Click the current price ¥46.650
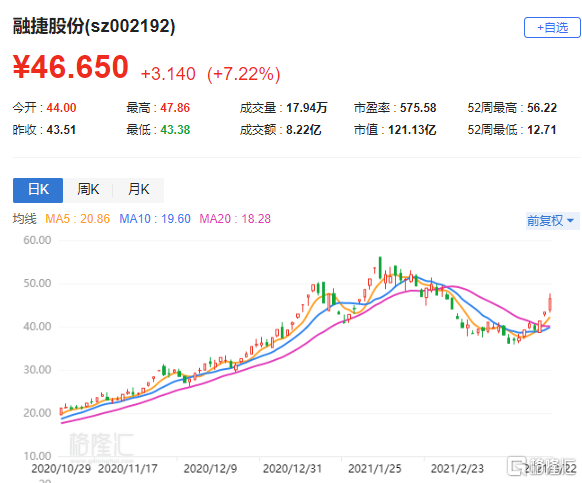Image resolution: width=582 pixels, height=483 pixels. pyautogui.click(x=71, y=67)
